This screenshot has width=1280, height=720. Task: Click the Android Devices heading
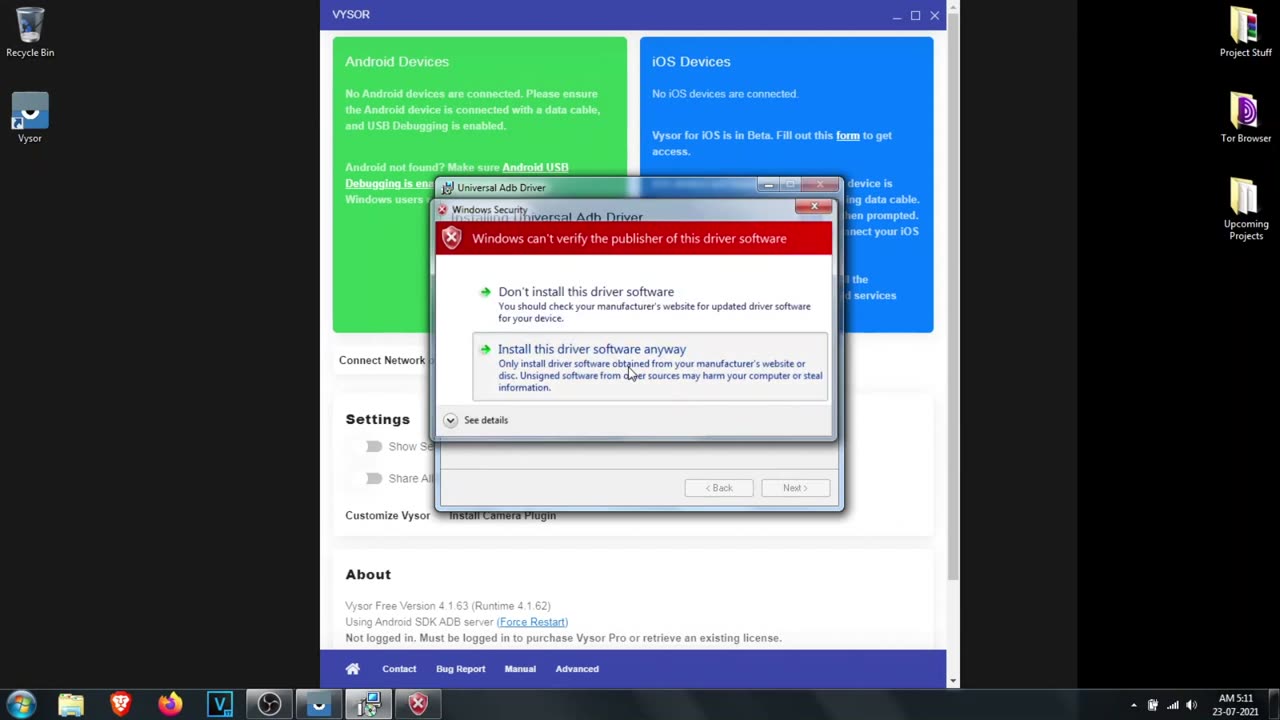(x=397, y=61)
